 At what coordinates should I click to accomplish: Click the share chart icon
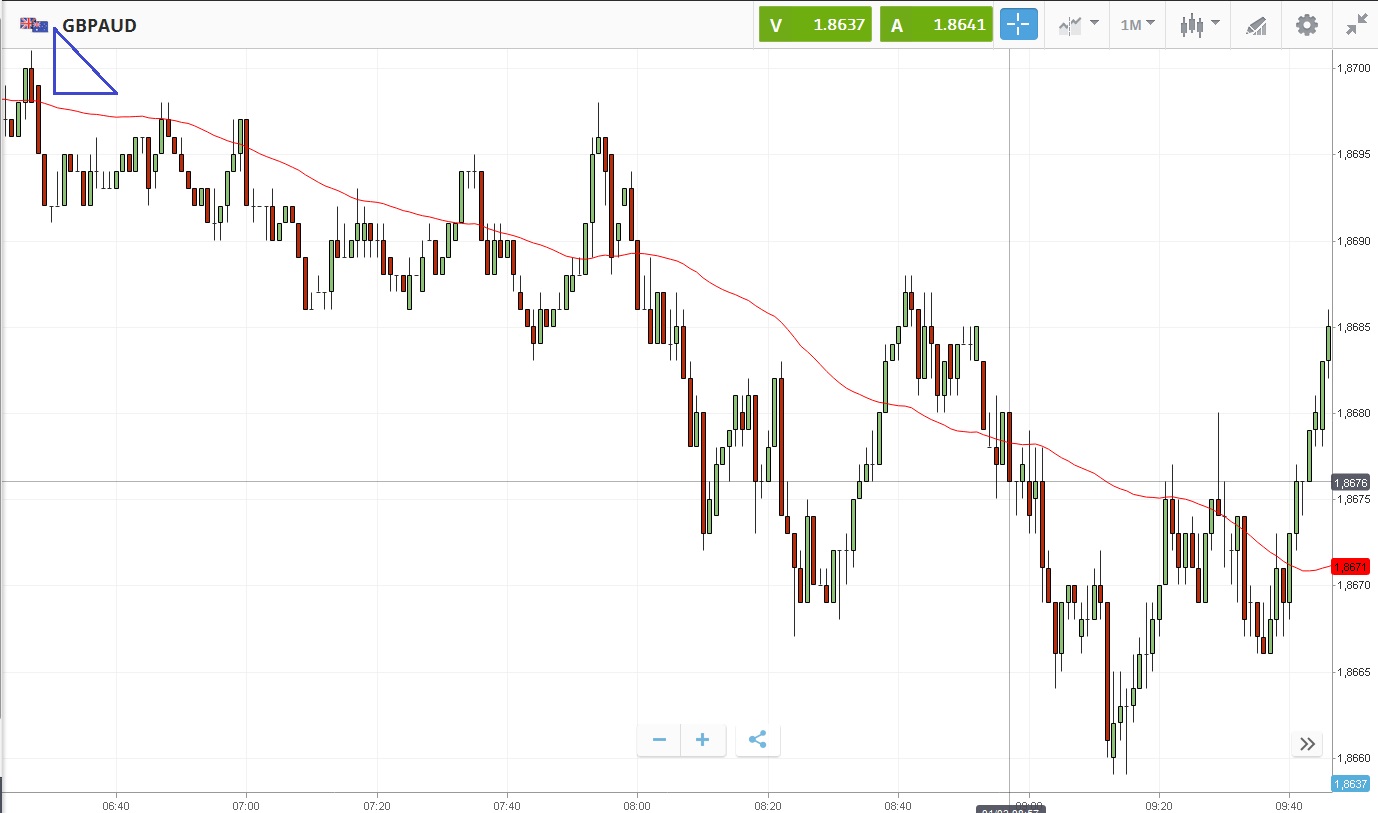757,740
